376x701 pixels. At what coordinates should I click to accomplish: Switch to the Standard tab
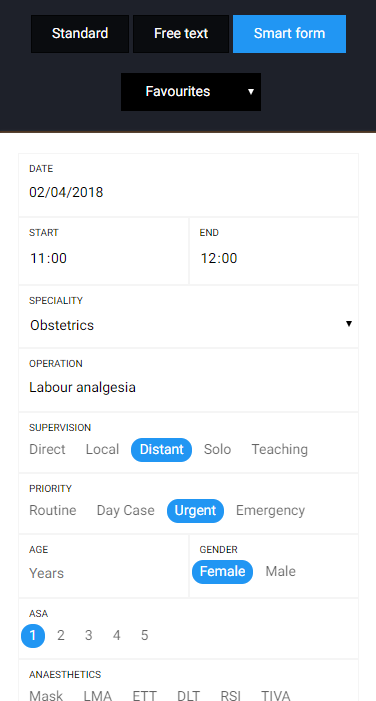80,34
